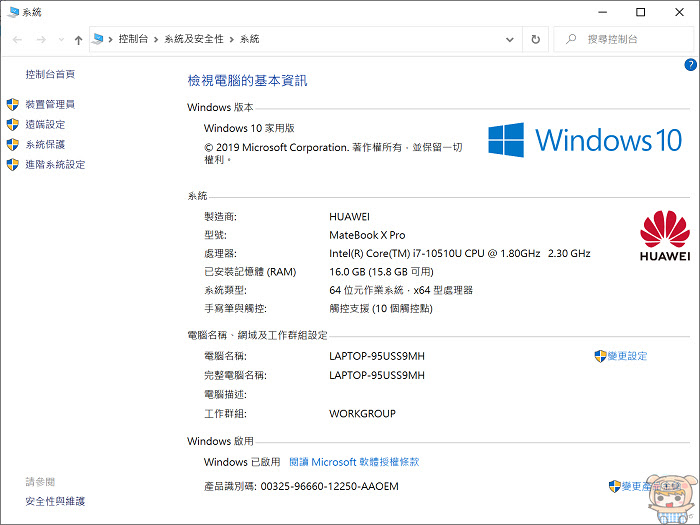This screenshot has height=525, width=700.
Task: Select full computer name beside 完整電腦名稱
Action: click(377, 375)
